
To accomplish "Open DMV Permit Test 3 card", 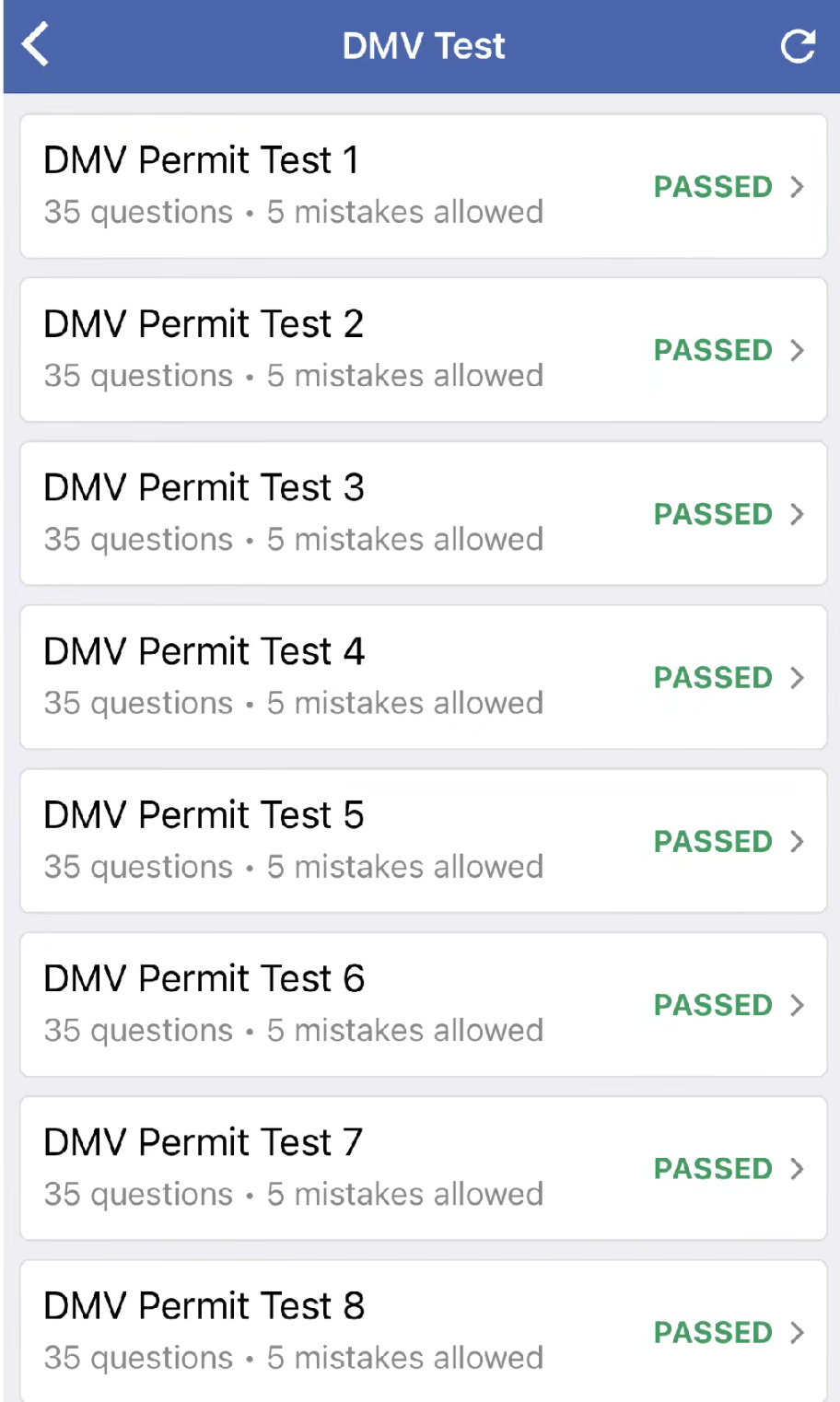I will pos(423,513).
